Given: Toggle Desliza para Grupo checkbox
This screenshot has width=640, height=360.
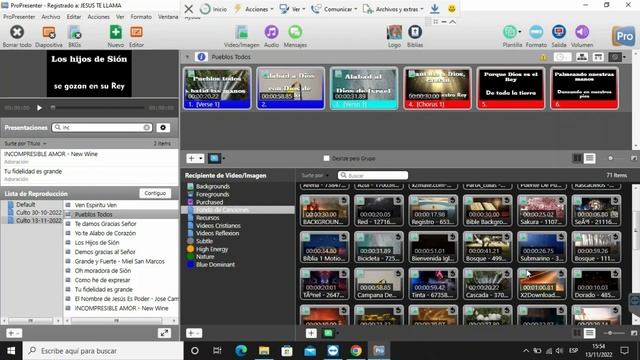Looking at the screenshot, I should 326,158.
